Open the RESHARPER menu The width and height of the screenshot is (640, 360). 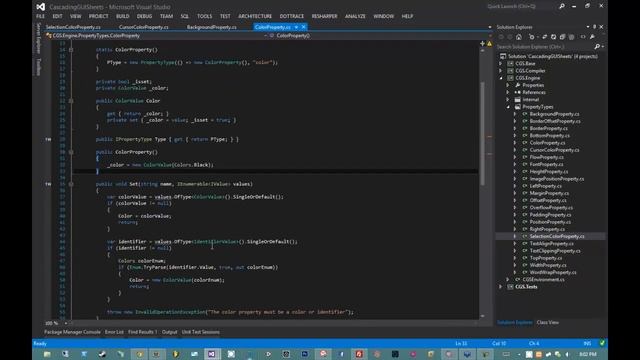(324, 16)
